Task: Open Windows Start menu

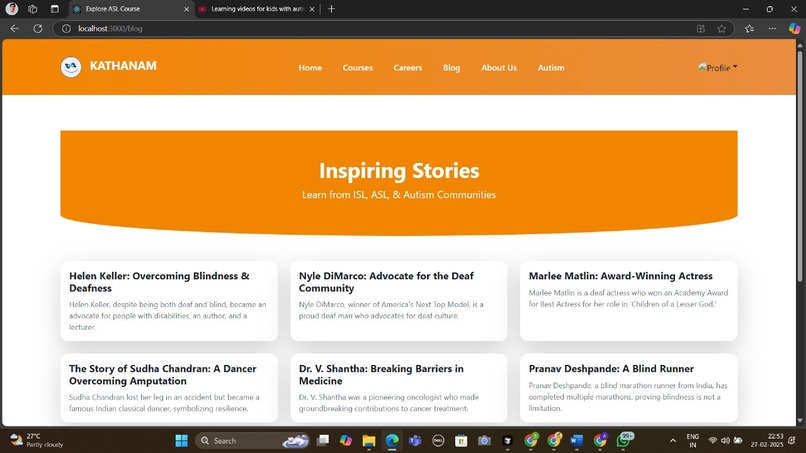Action: pyautogui.click(x=181, y=441)
